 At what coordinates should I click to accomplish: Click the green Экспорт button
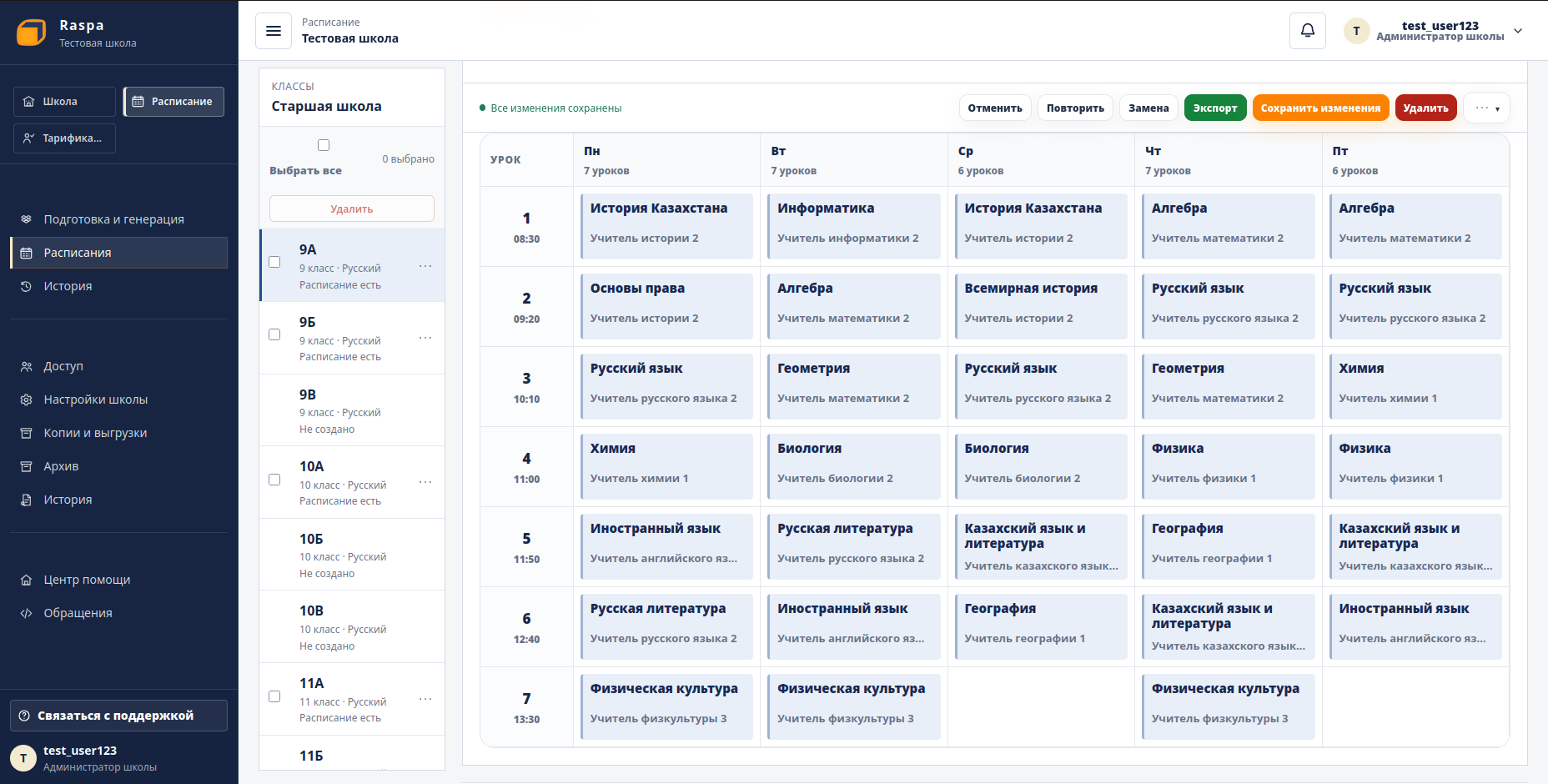click(x=1215, y=108)
